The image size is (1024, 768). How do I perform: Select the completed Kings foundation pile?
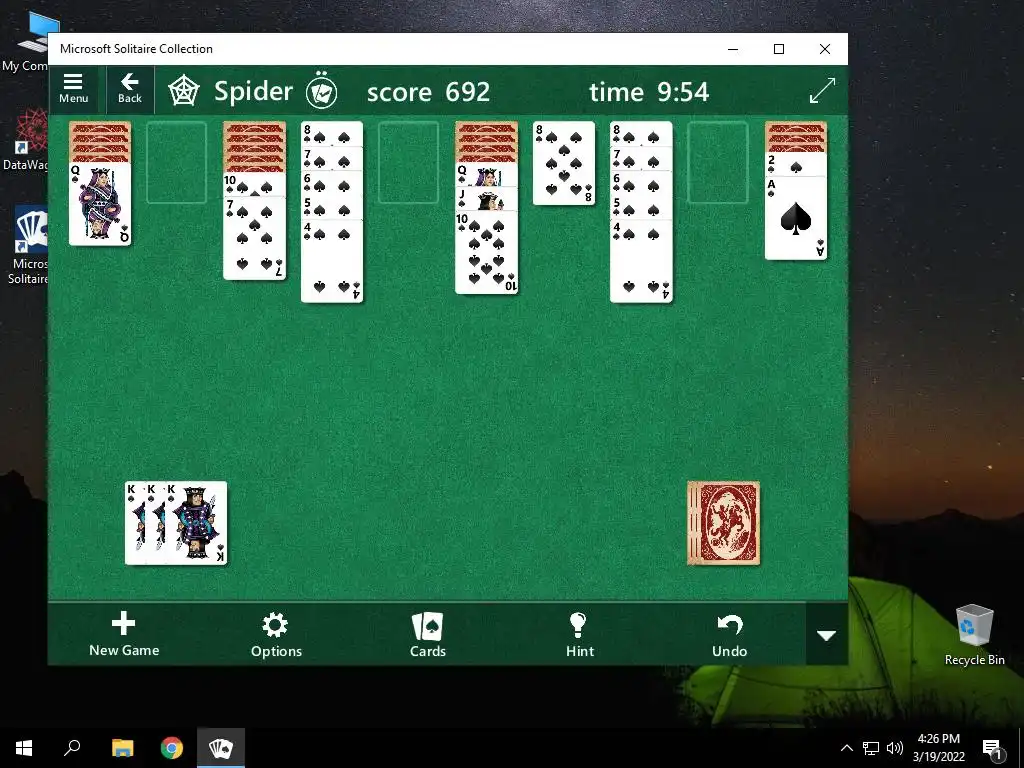tap(176, 522)
